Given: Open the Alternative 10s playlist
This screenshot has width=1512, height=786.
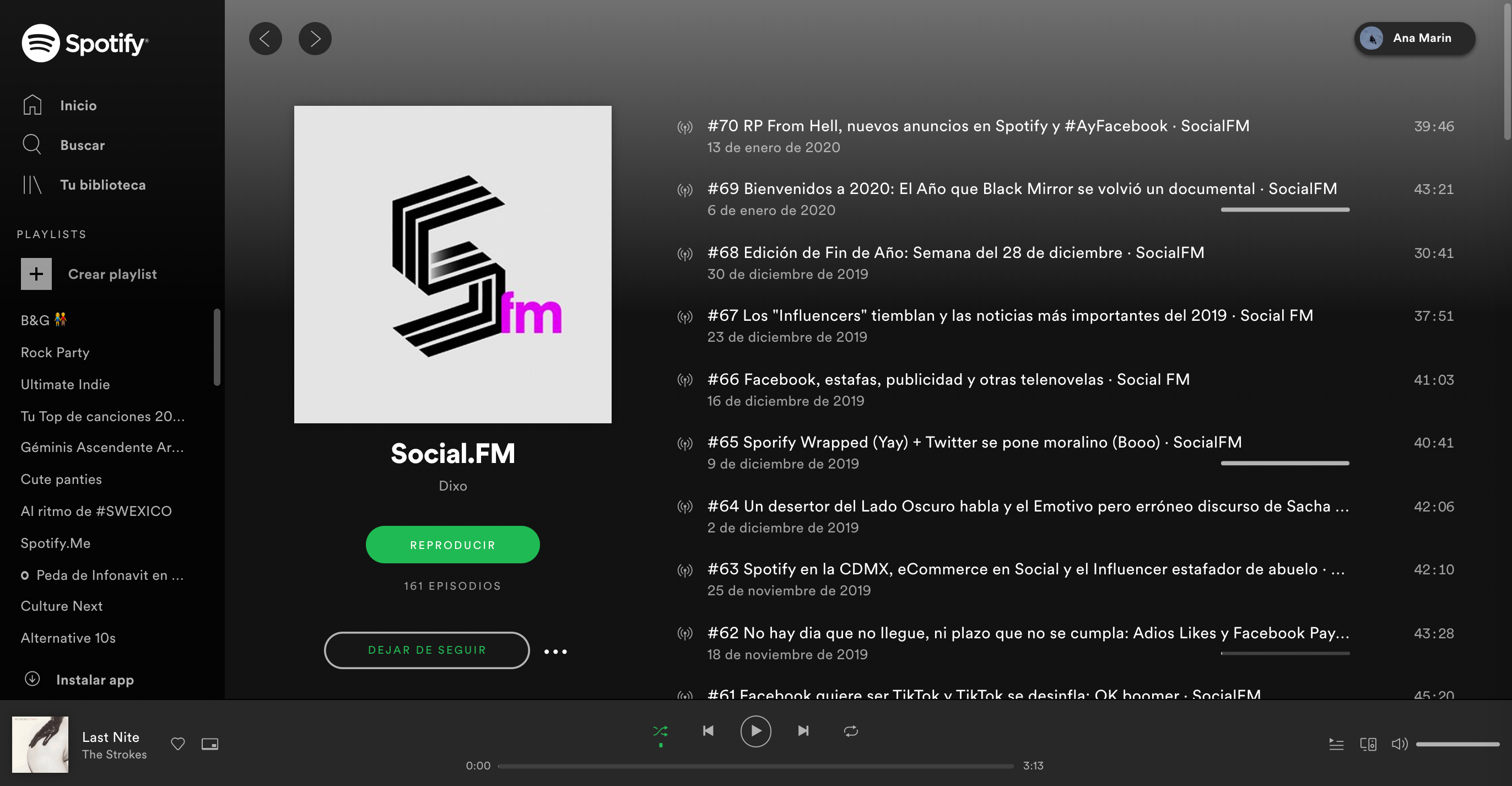Looking at the screenshot, I should tap(68, 638).
